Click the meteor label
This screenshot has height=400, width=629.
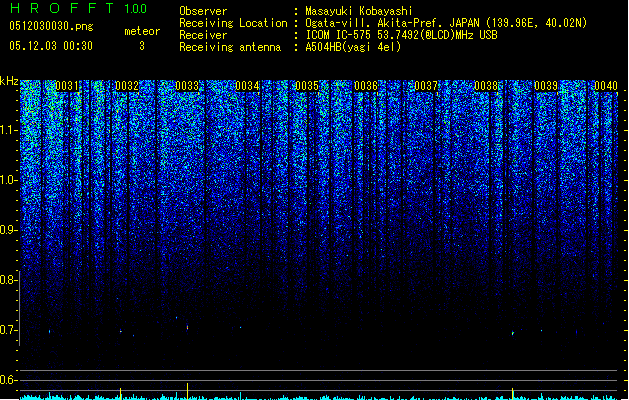[x=142, y=31]
